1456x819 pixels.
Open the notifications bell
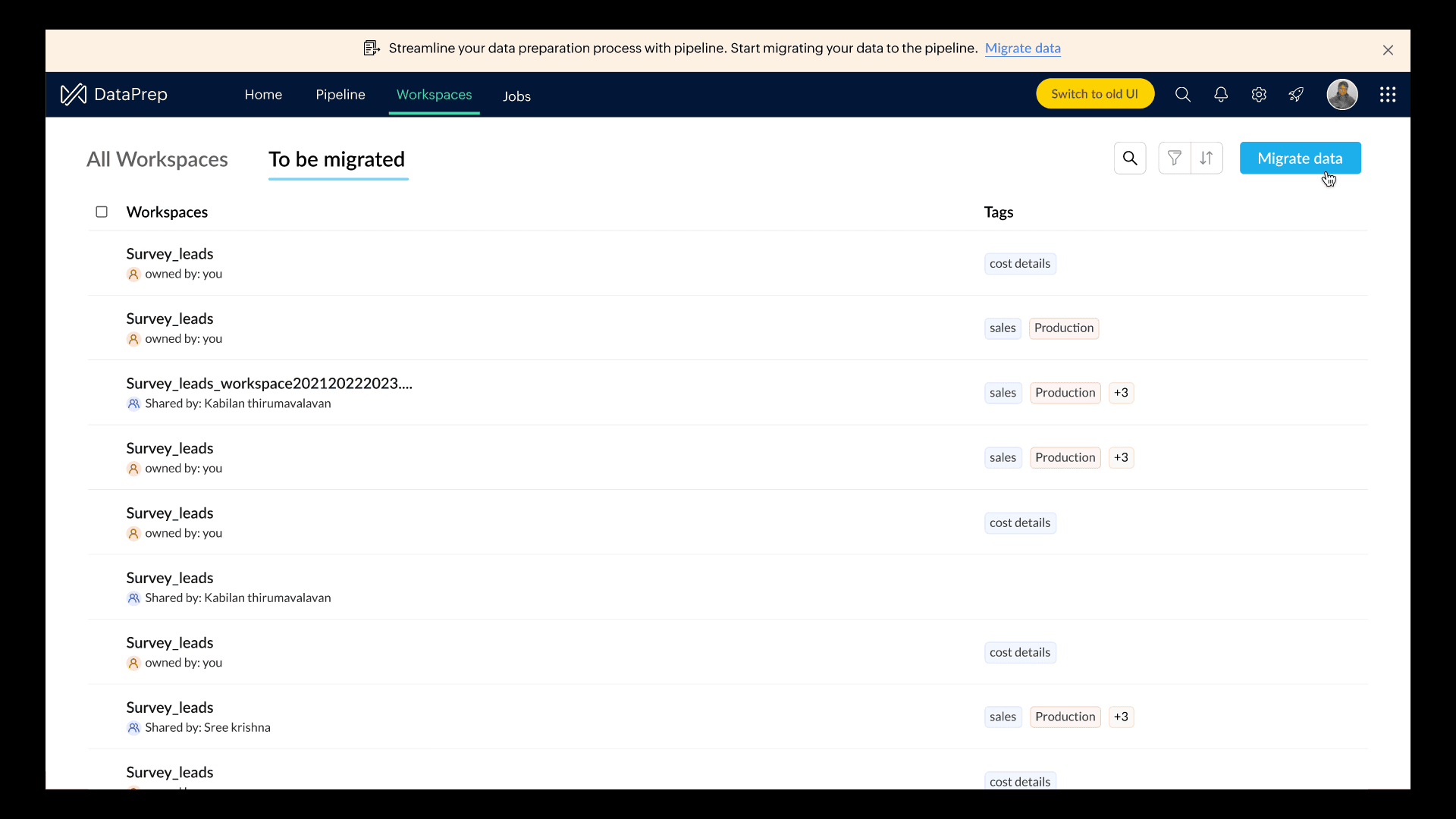(1221, 95)
